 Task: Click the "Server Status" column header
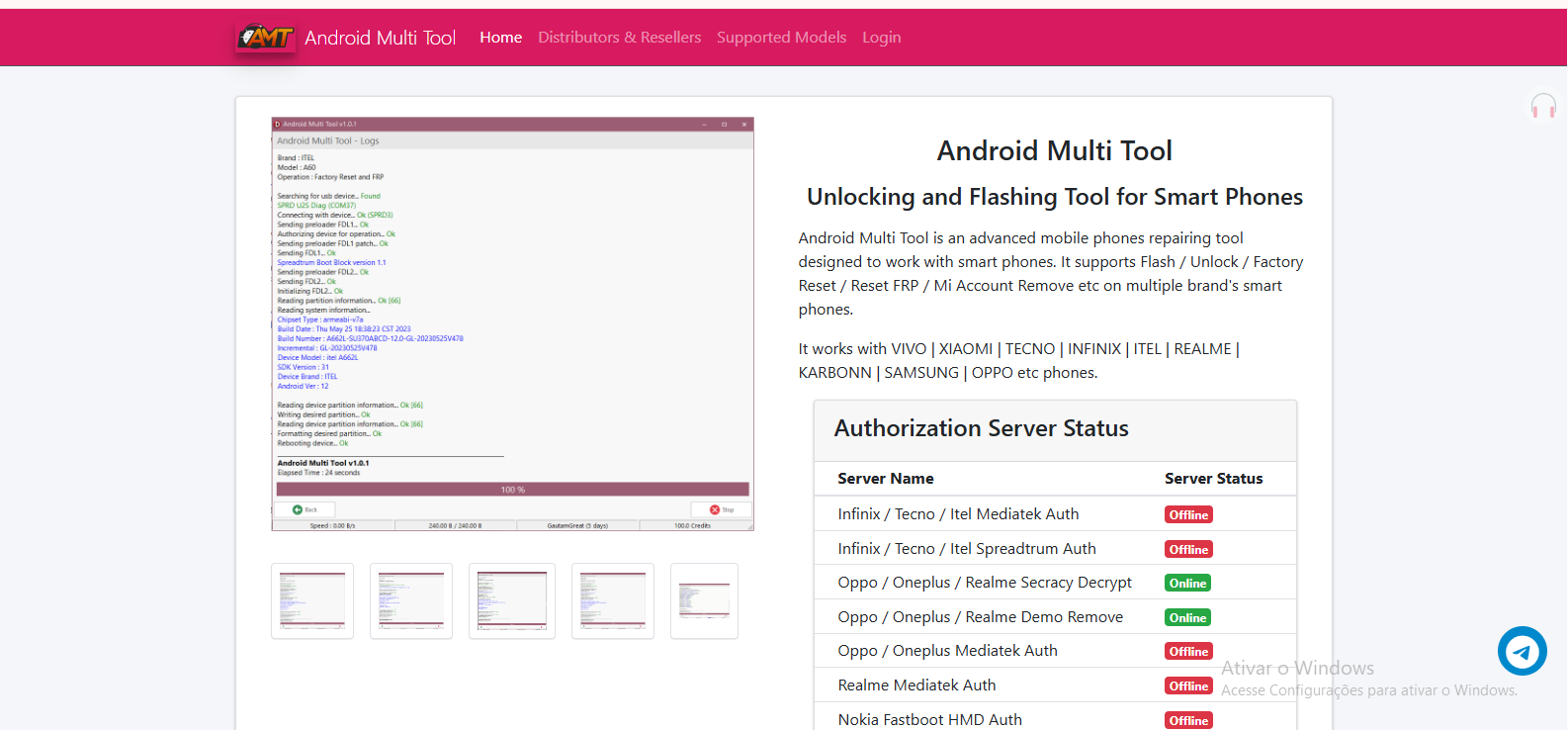coord(1214,479)
